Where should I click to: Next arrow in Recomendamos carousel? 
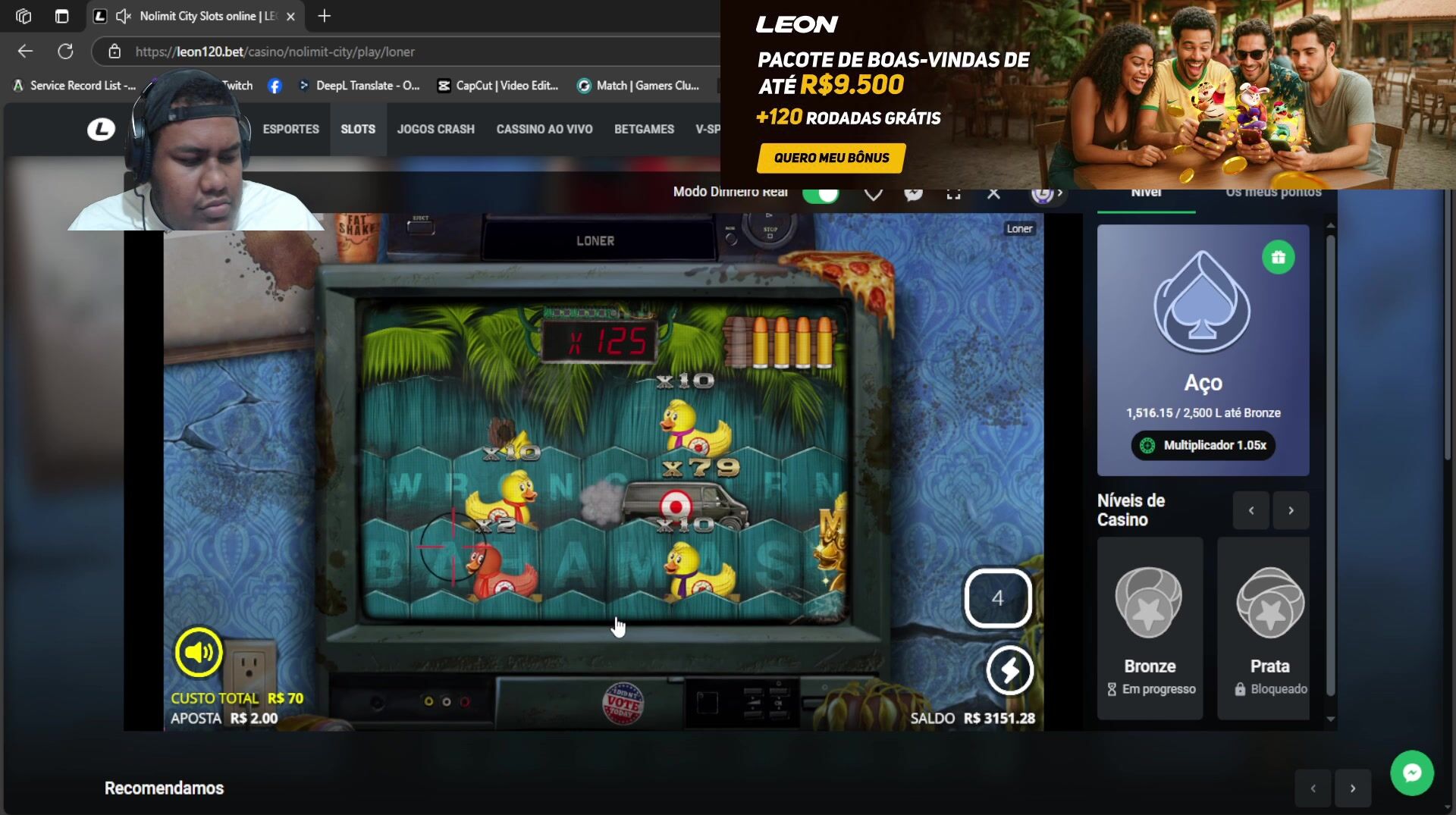coord(1353,788)
